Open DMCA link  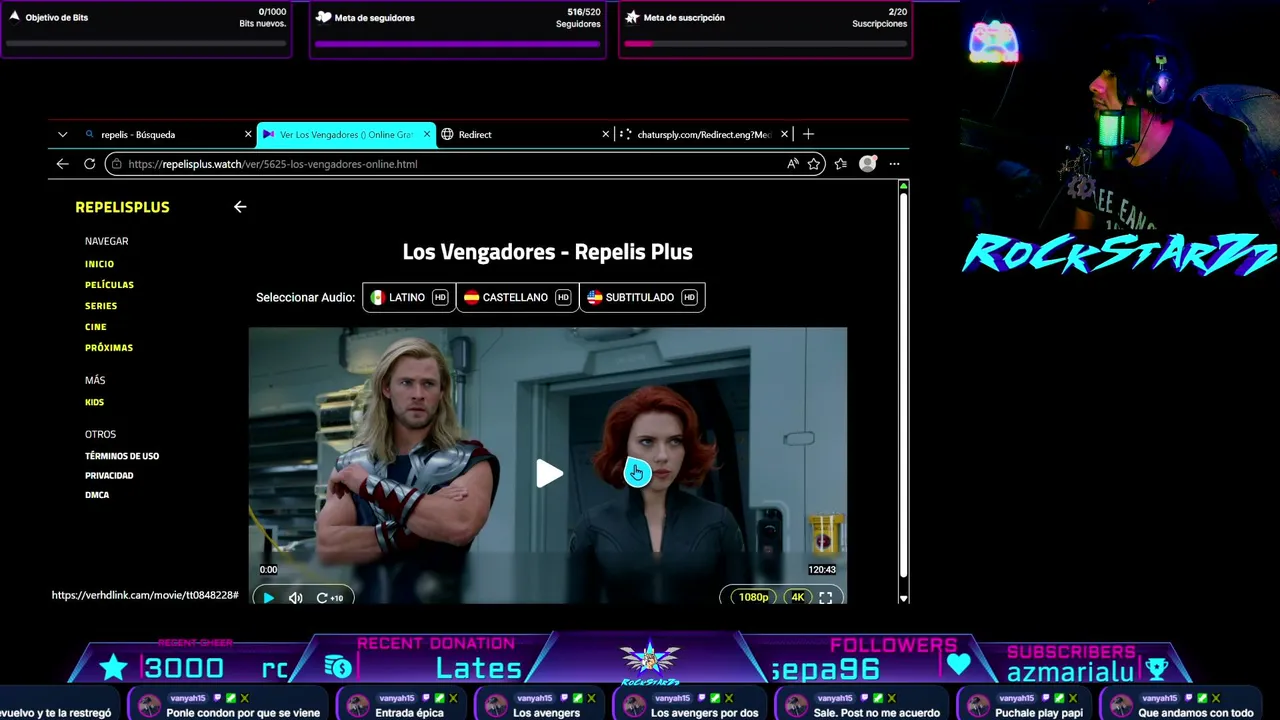coord(97,495)
